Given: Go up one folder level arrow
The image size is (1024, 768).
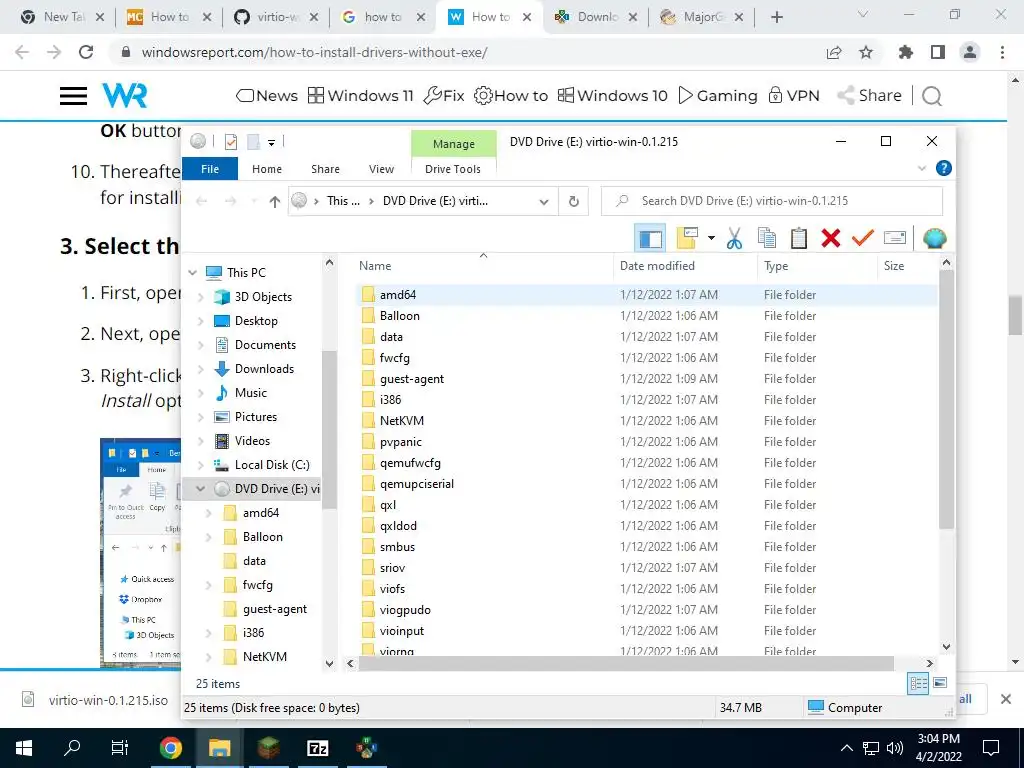Looking at the screenshot, I should pos(275,202).
